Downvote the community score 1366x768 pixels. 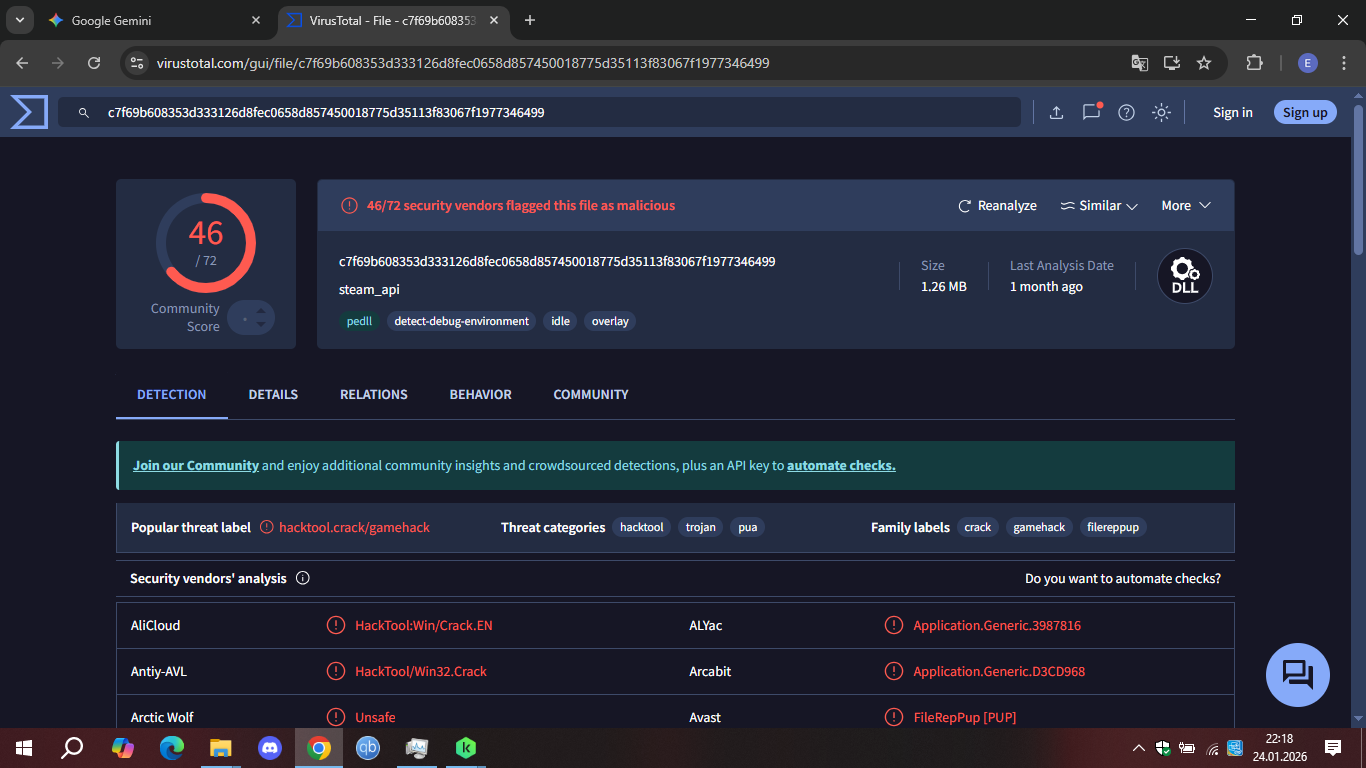(x=261, y=324)
